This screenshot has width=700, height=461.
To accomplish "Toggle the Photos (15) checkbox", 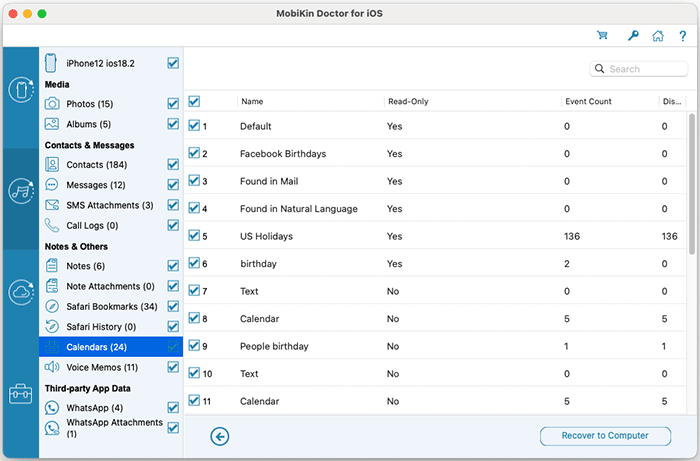I will pyautogui.click(x=173, y=104).
